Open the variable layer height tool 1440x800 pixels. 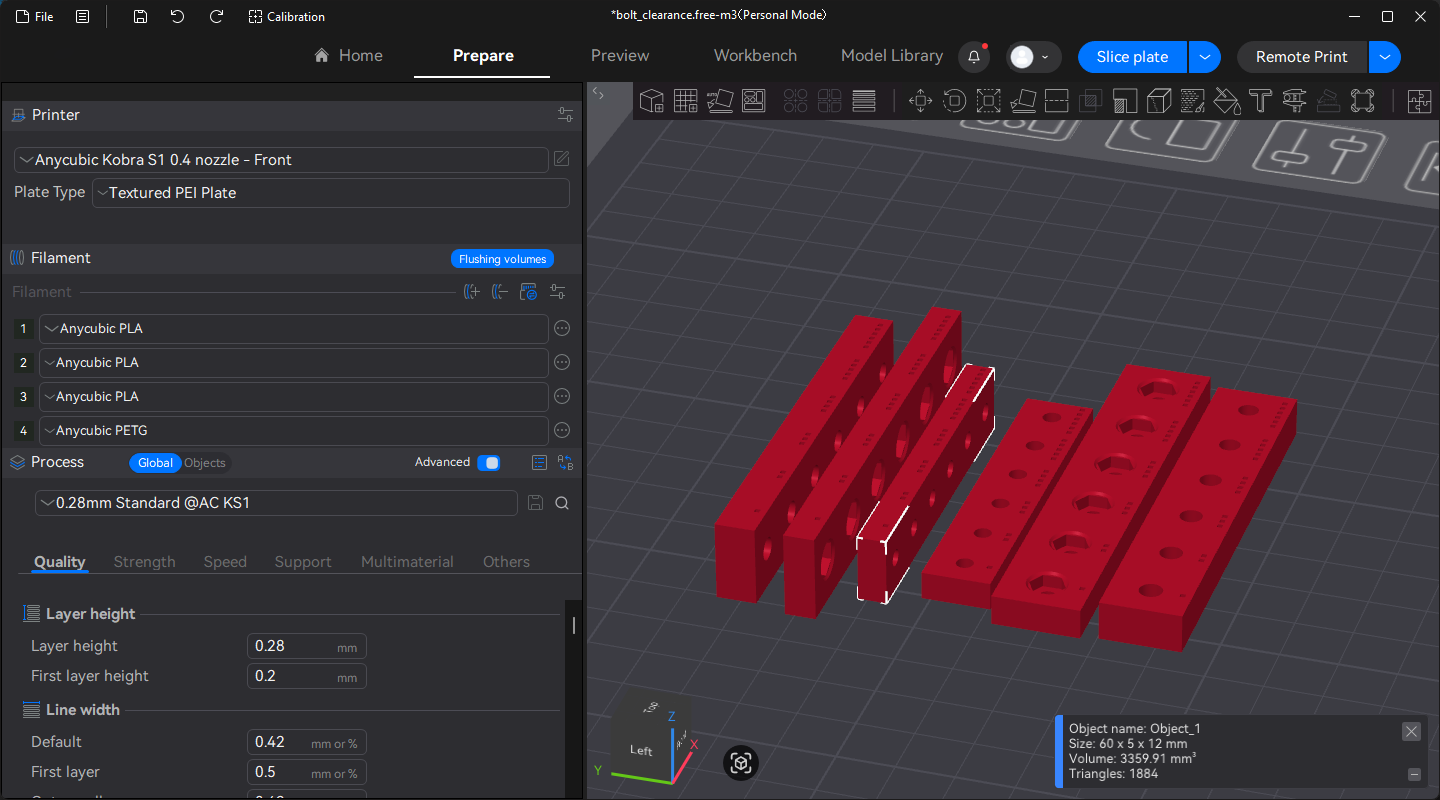(864, 100)
